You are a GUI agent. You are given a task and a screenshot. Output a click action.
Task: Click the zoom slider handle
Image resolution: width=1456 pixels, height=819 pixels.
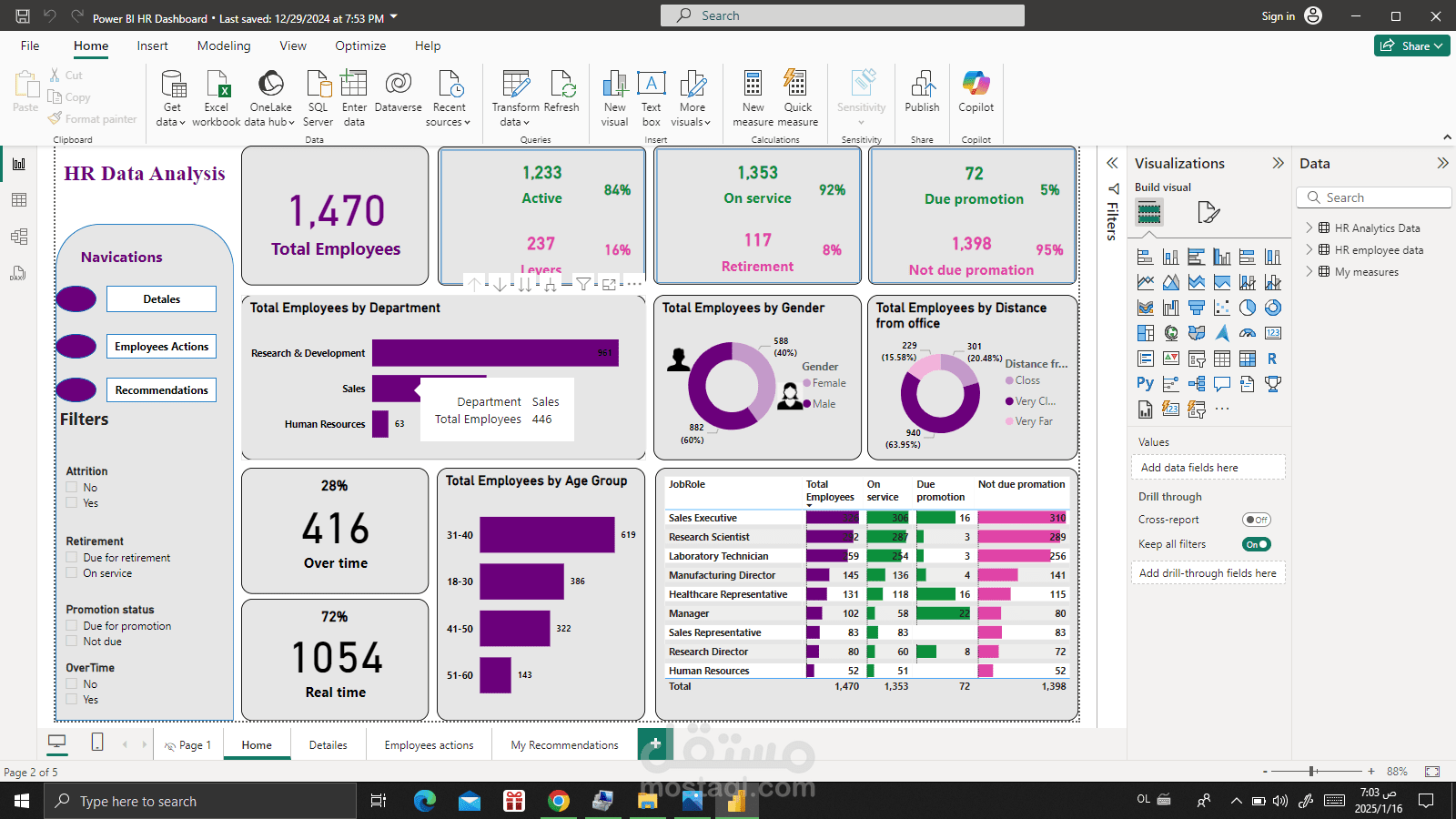coord(1312,771)
